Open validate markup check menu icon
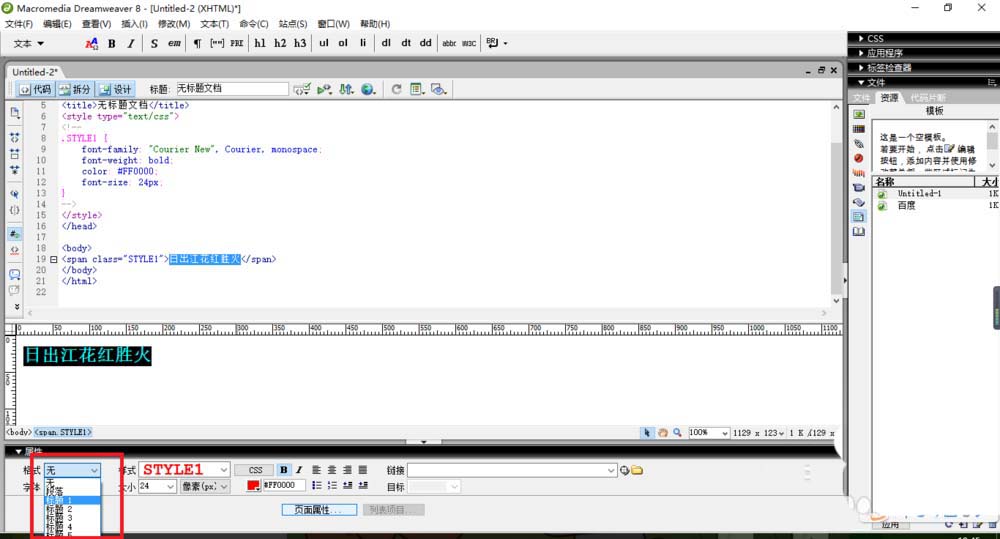Screen dimensions: 1000x539 302,89
